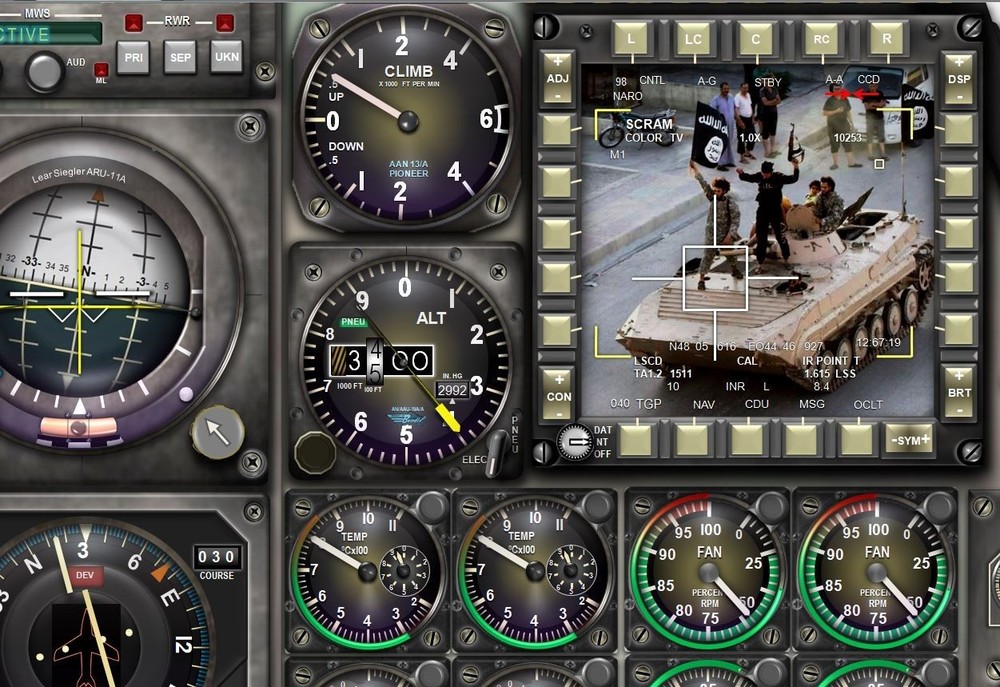
Task: Toggle the small red ML indicator
Action: (x=101, y=70)
